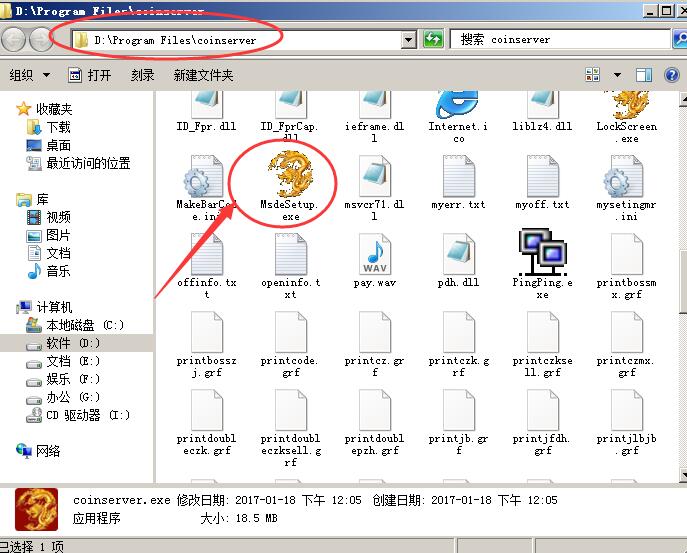Open 文档 (E:) drive
The width and height of the screenshot is (687, 553).
pos(64,361)
